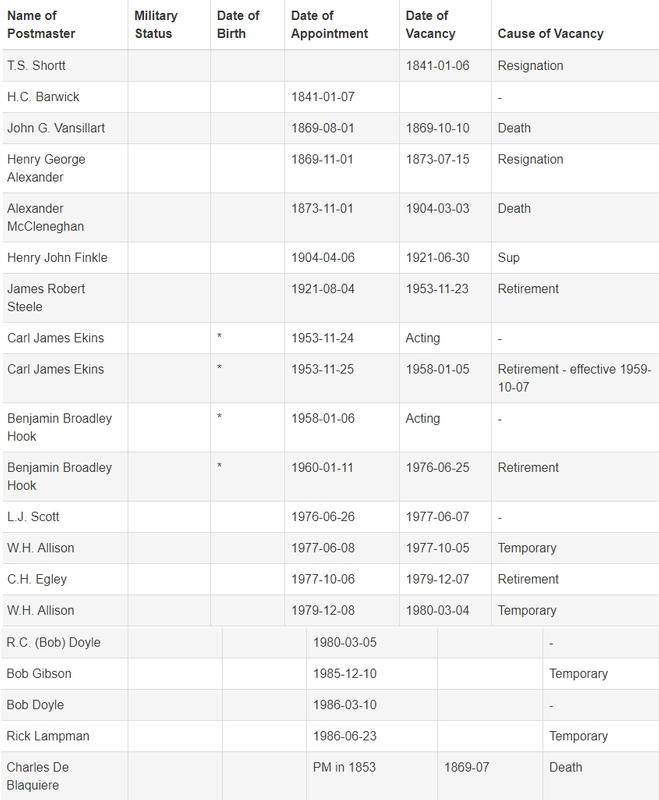
Task: Click the Sup cause for Henry John Finkle
Action: click(x=509, y=258)
